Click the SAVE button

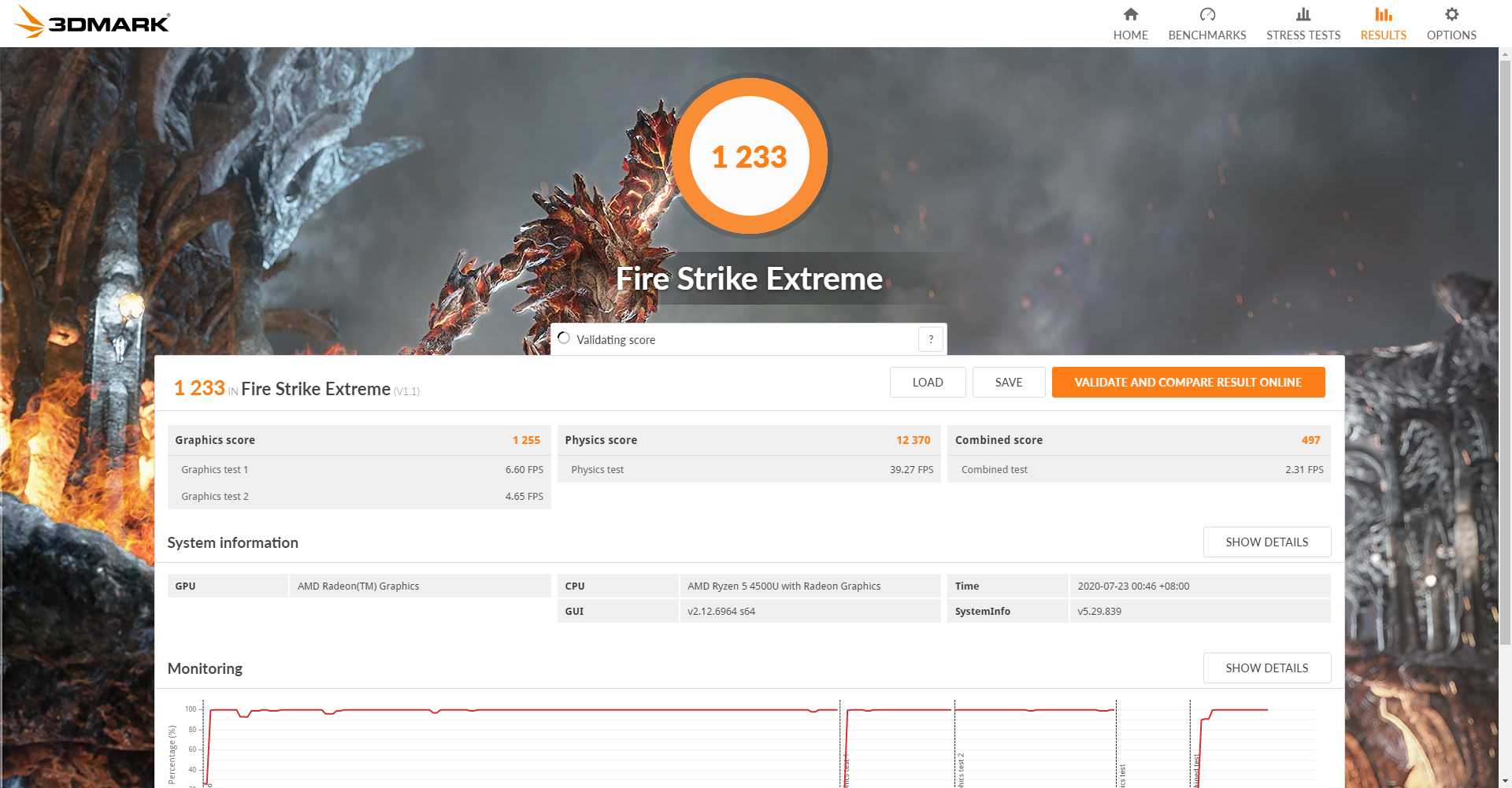[1009, 383]
